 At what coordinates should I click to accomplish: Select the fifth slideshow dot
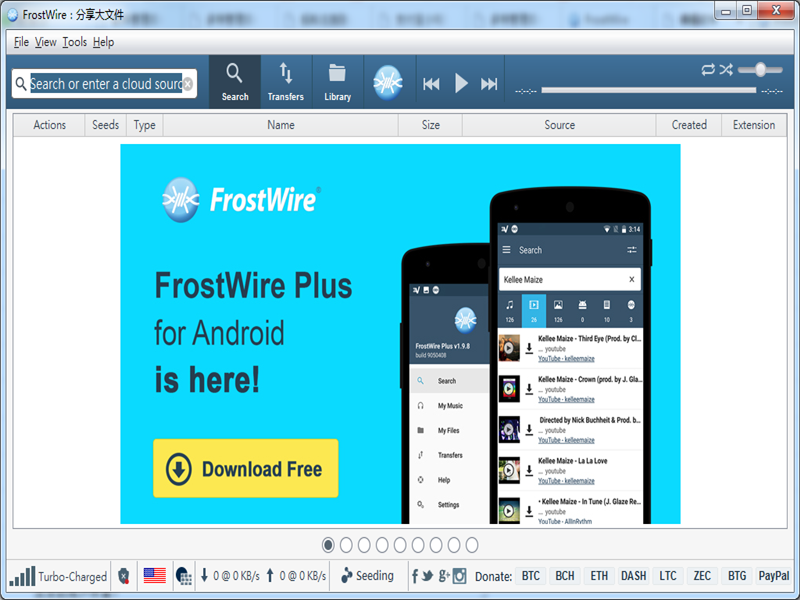[400, 545]
